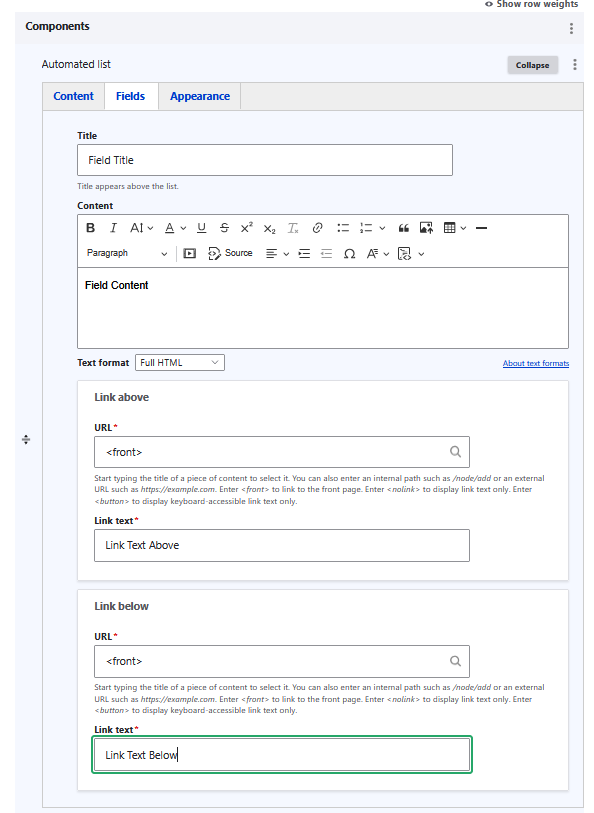The image size is (594, 813).
Task: Open numbered list style dropdown arrow
Action: (x=383, y=228)
